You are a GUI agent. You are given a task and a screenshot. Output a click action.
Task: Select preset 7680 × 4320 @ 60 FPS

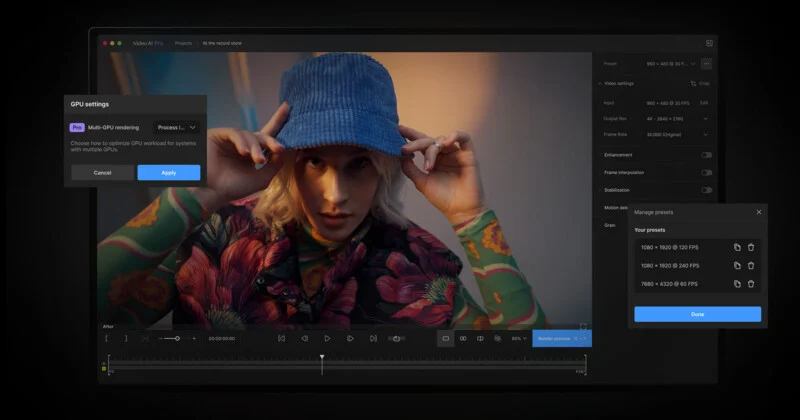[669, 284]
